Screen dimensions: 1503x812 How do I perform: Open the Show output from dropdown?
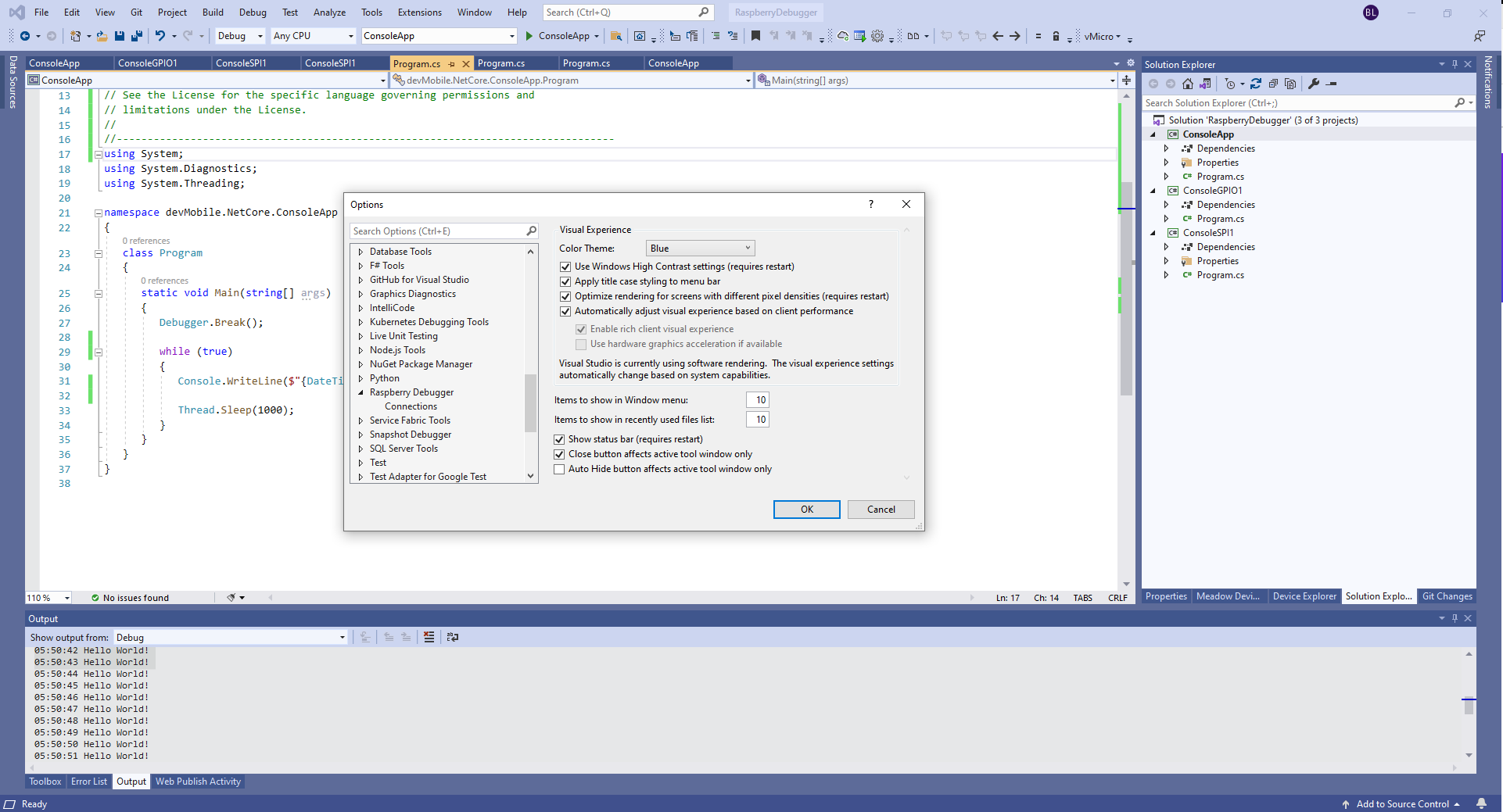point(231,638)
